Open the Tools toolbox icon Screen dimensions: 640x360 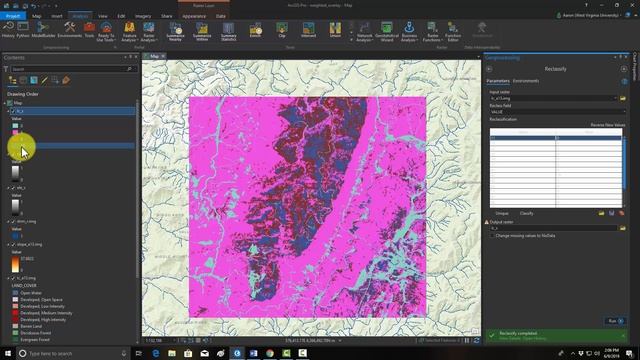(x=89, y=30)
